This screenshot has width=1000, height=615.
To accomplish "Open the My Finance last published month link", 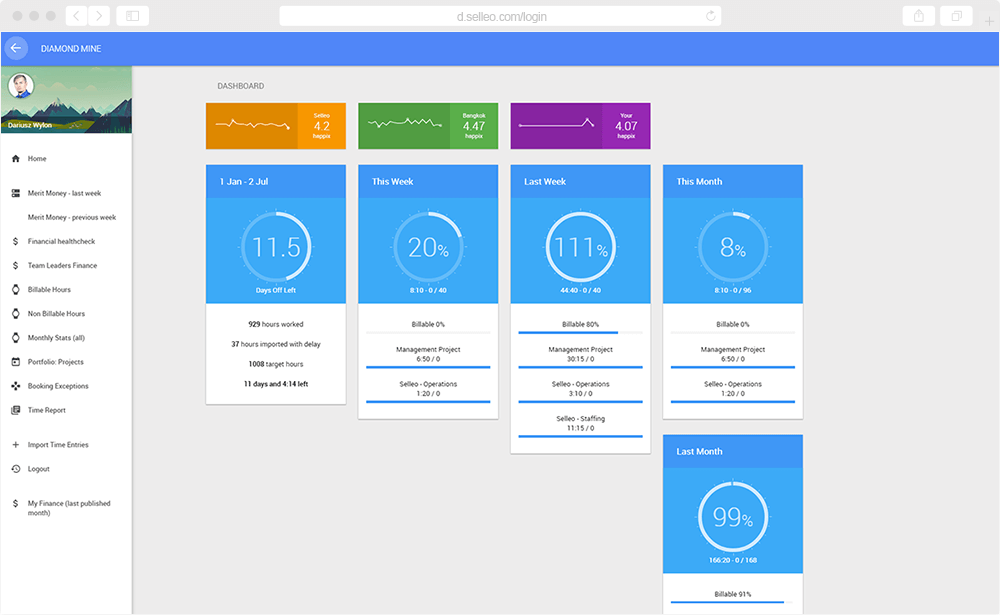I will click(x=69, y=508).
